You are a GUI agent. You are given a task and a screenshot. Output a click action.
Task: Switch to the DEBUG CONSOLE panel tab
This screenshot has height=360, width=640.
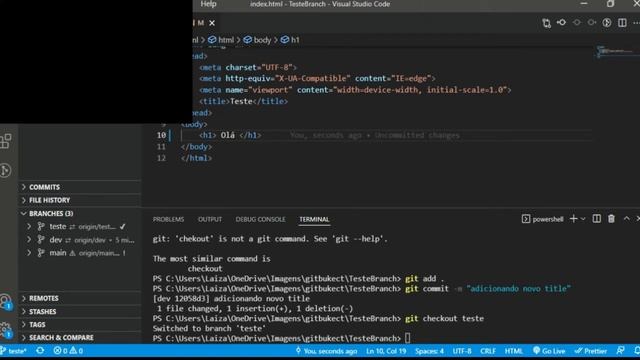260,219
